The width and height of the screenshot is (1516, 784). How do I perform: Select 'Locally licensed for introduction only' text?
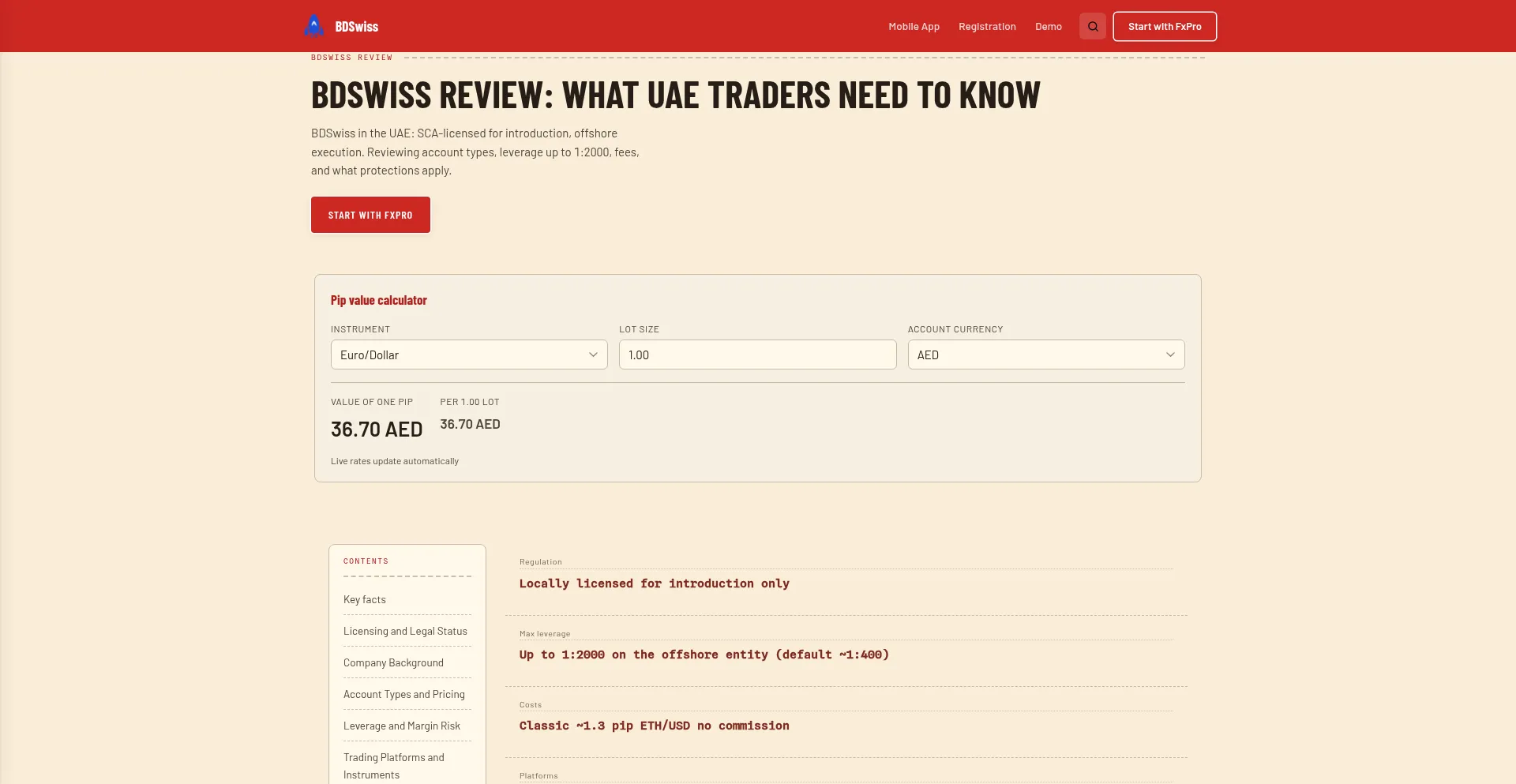[x=655, y=583]
